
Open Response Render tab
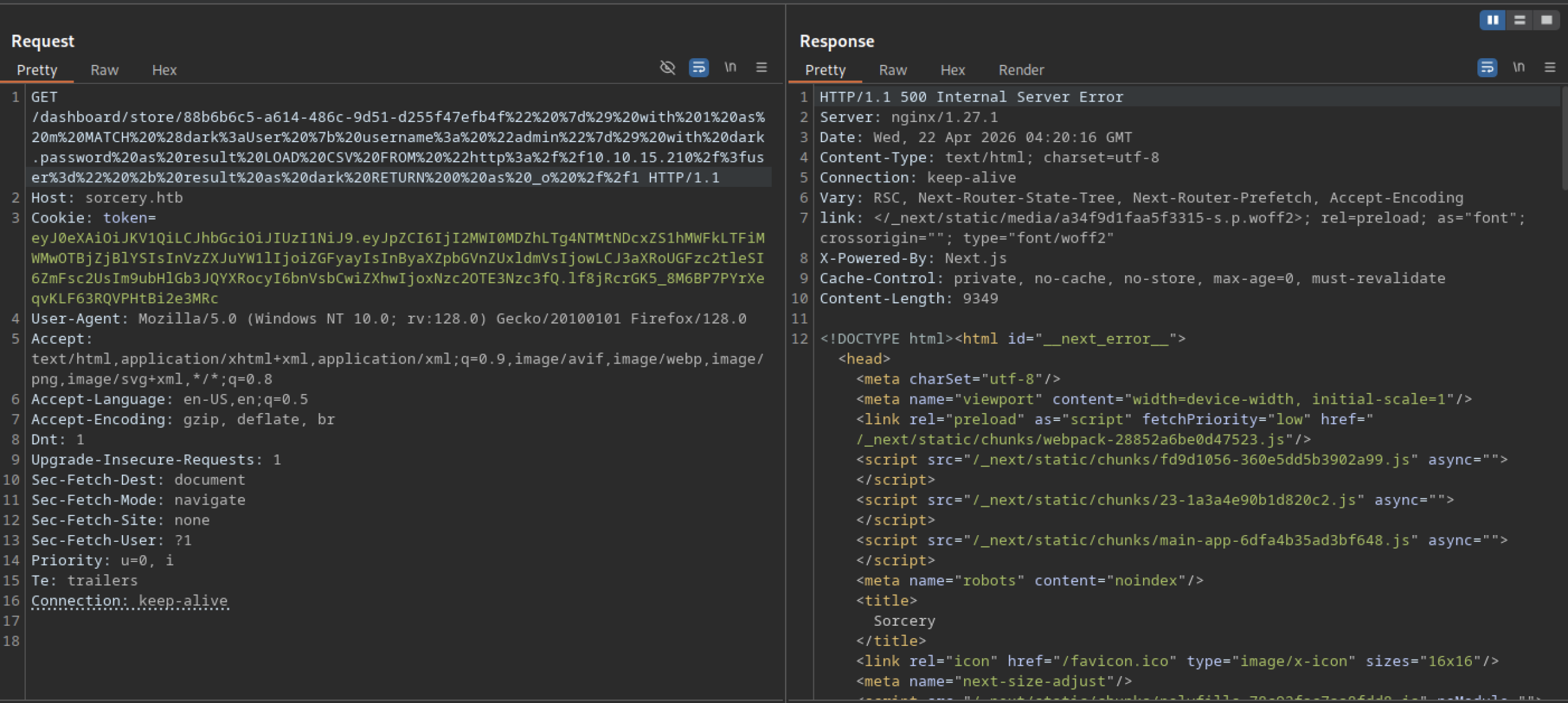point(1021,70)
